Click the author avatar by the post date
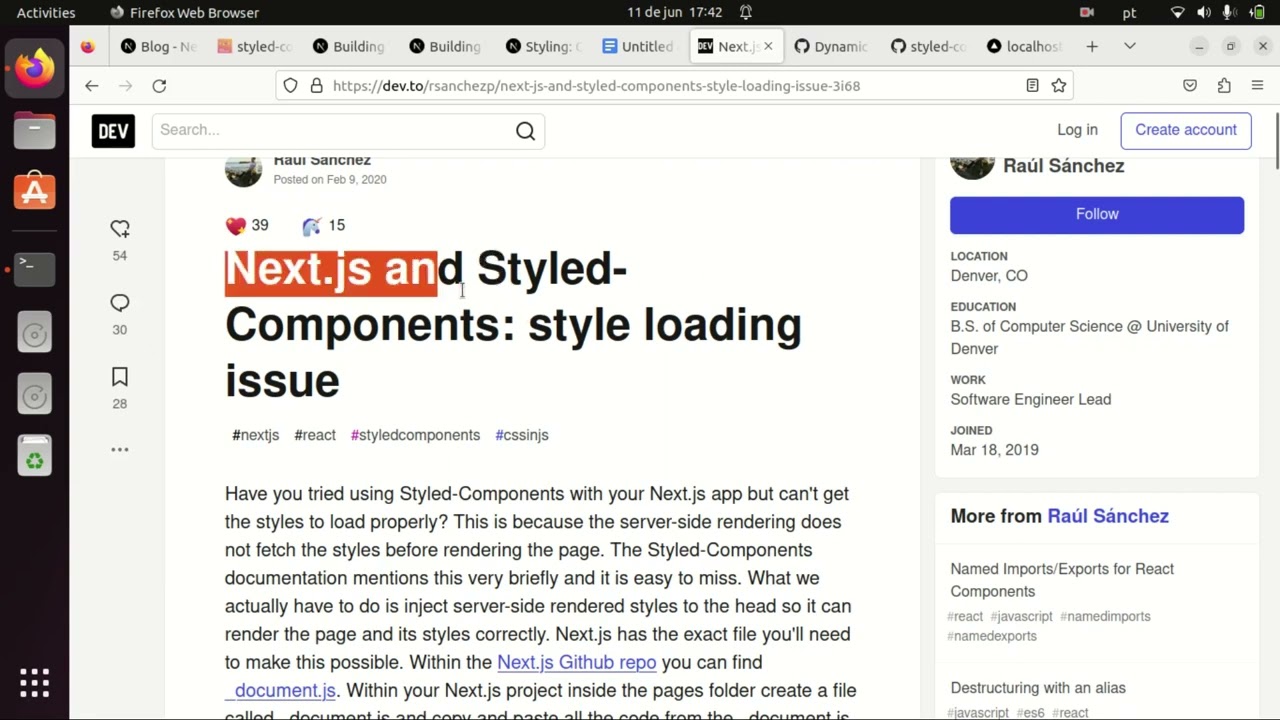Image resolution: width=1280 pixels, height=720 pixels. coord(243,169)
